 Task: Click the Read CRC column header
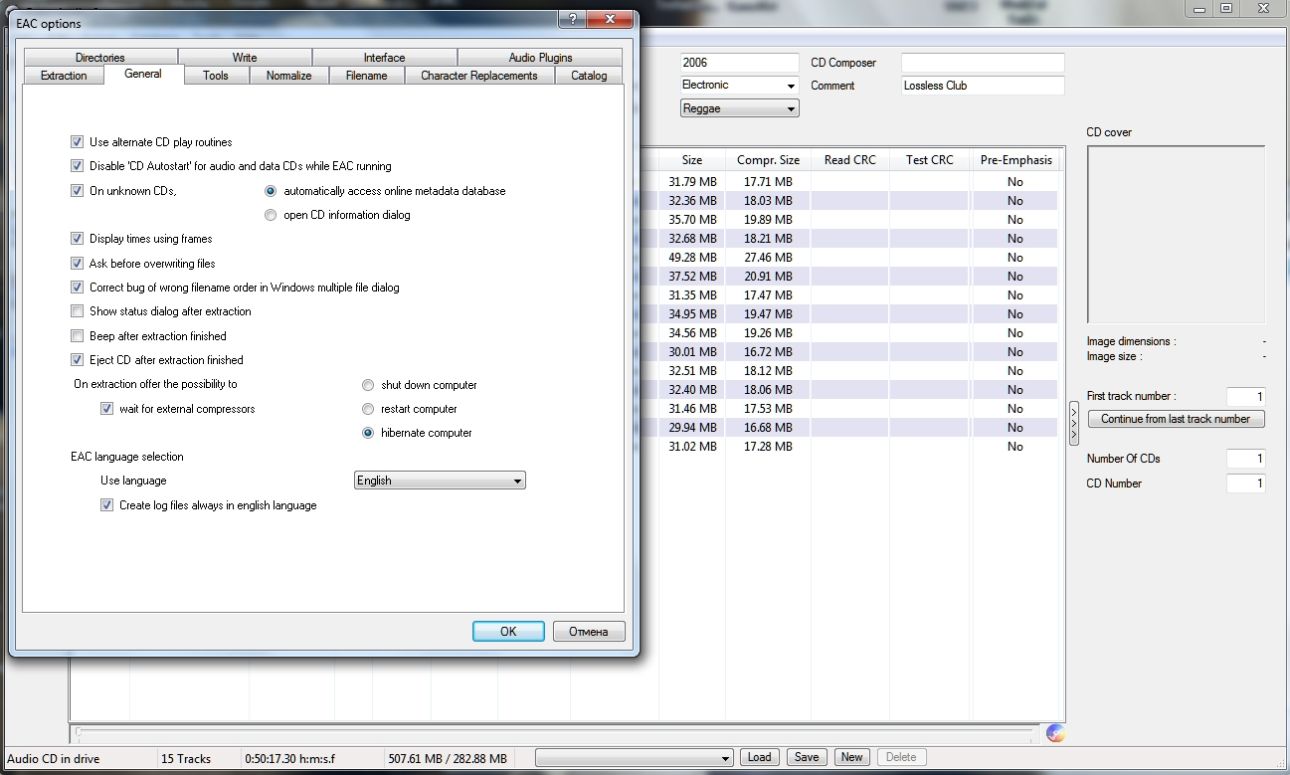(x=850, y=160)
